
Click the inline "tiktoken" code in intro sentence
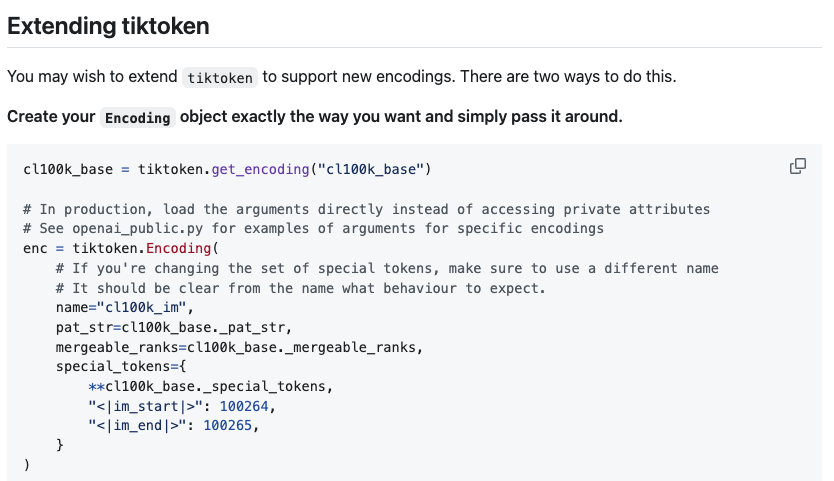[x=220, y=77]
